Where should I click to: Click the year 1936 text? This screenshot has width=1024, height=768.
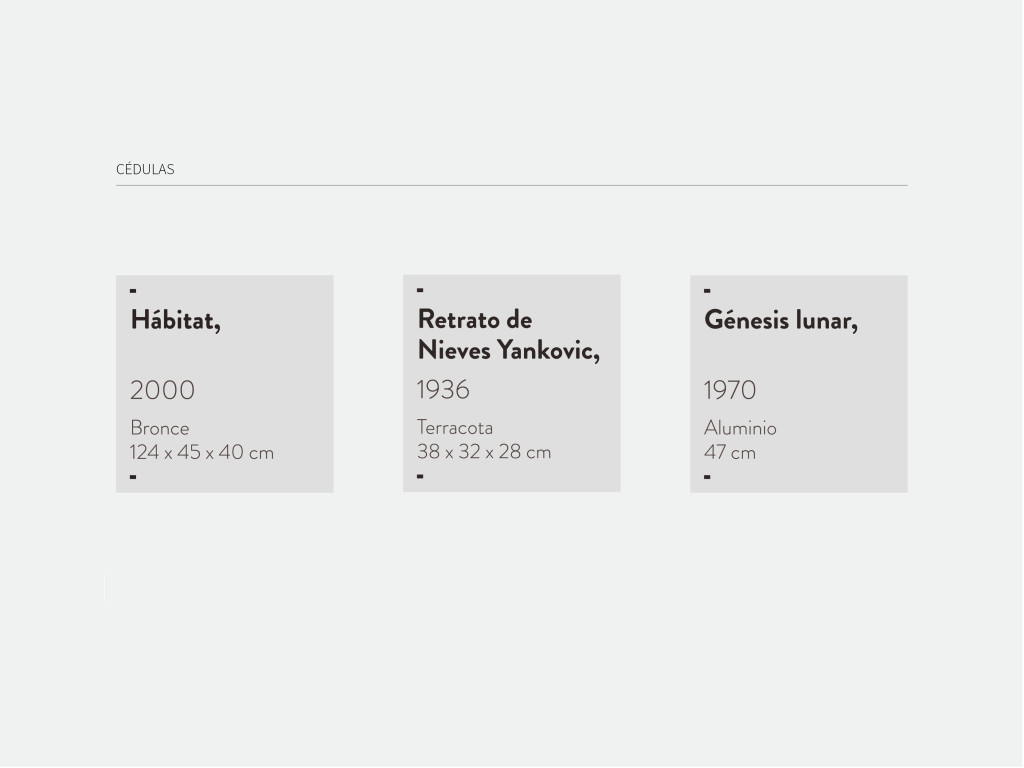click(443, 390)
